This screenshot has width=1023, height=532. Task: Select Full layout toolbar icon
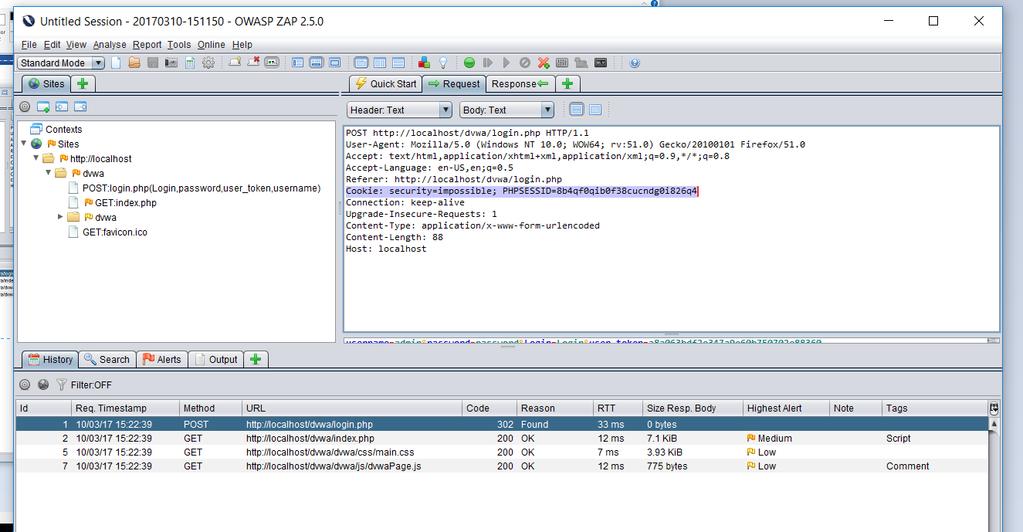(x=334, y=63)
